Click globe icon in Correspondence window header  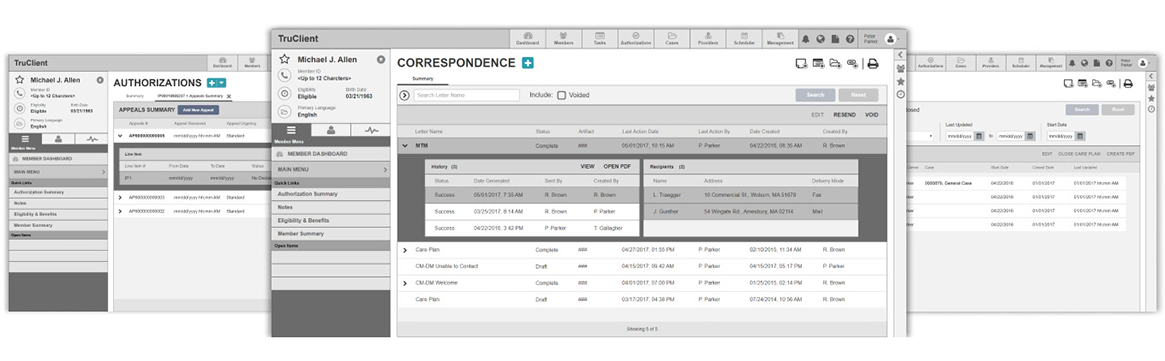[x=821, y=39]
